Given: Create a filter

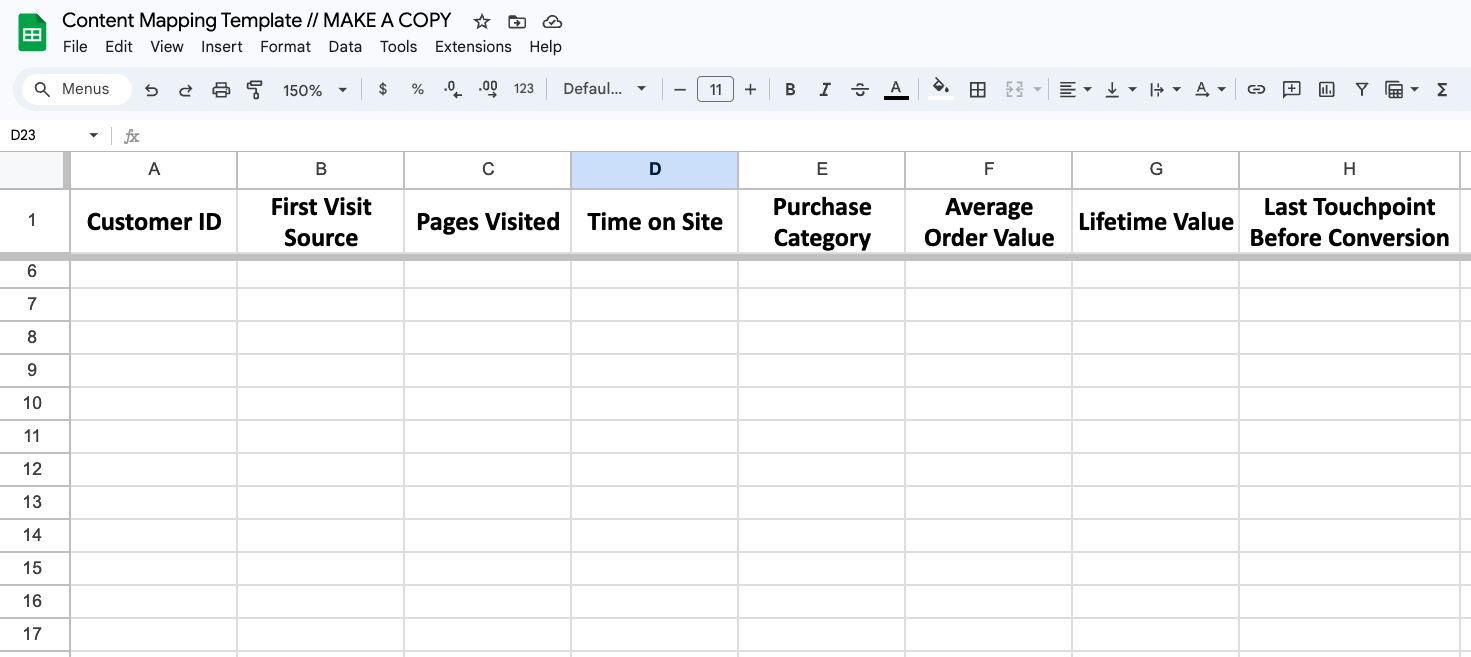Looking at the screenshot, I should 1361,89.
